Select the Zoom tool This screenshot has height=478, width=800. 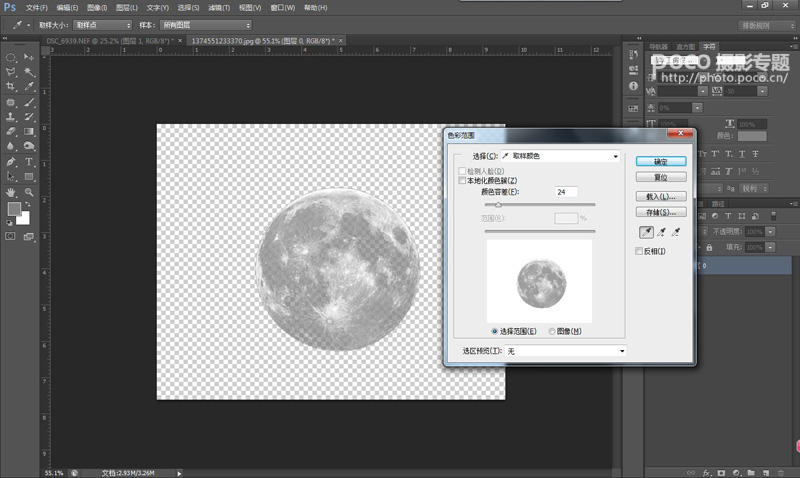tap(29, 192)
